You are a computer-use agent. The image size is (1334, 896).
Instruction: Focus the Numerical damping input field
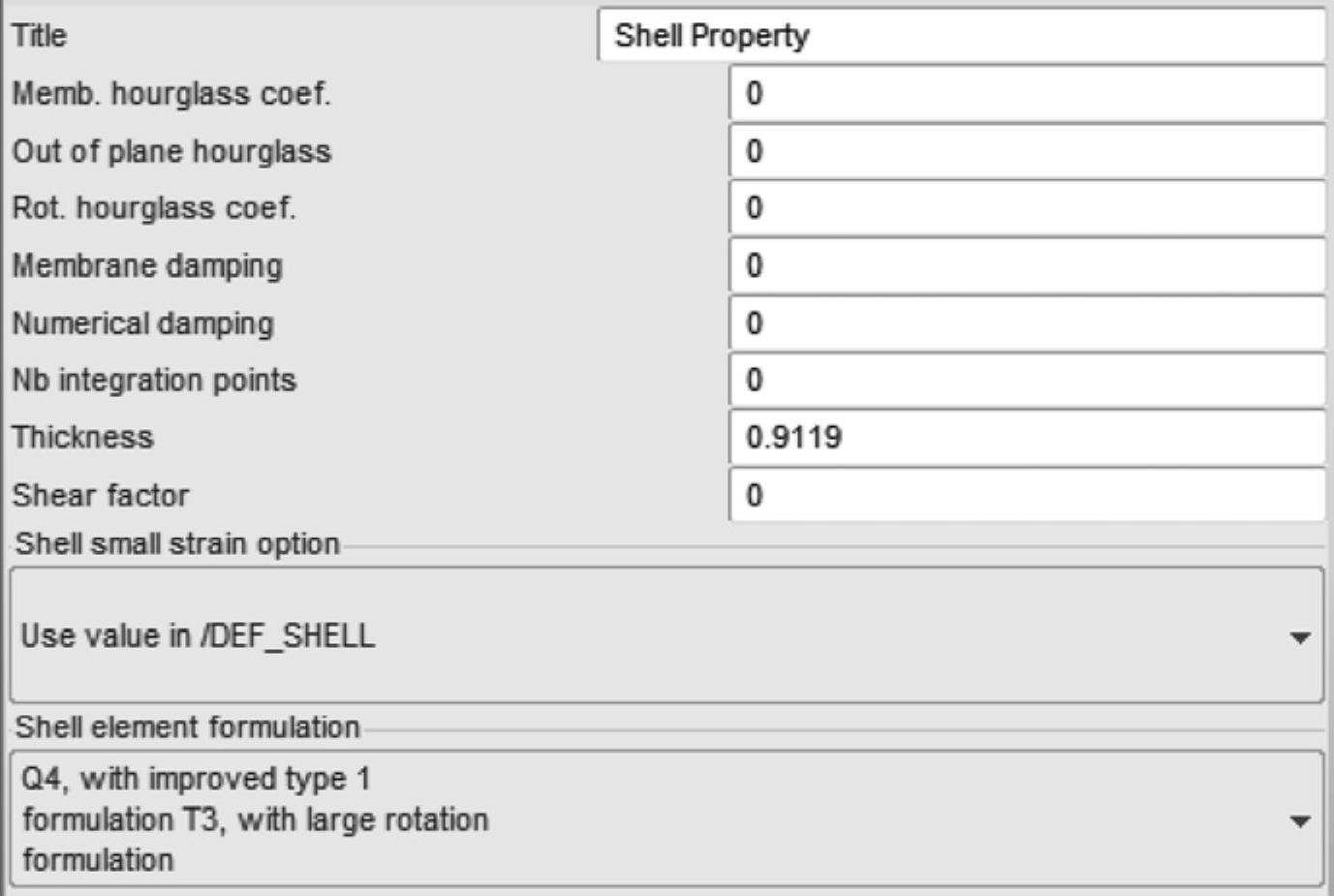tap(1025, 323)
